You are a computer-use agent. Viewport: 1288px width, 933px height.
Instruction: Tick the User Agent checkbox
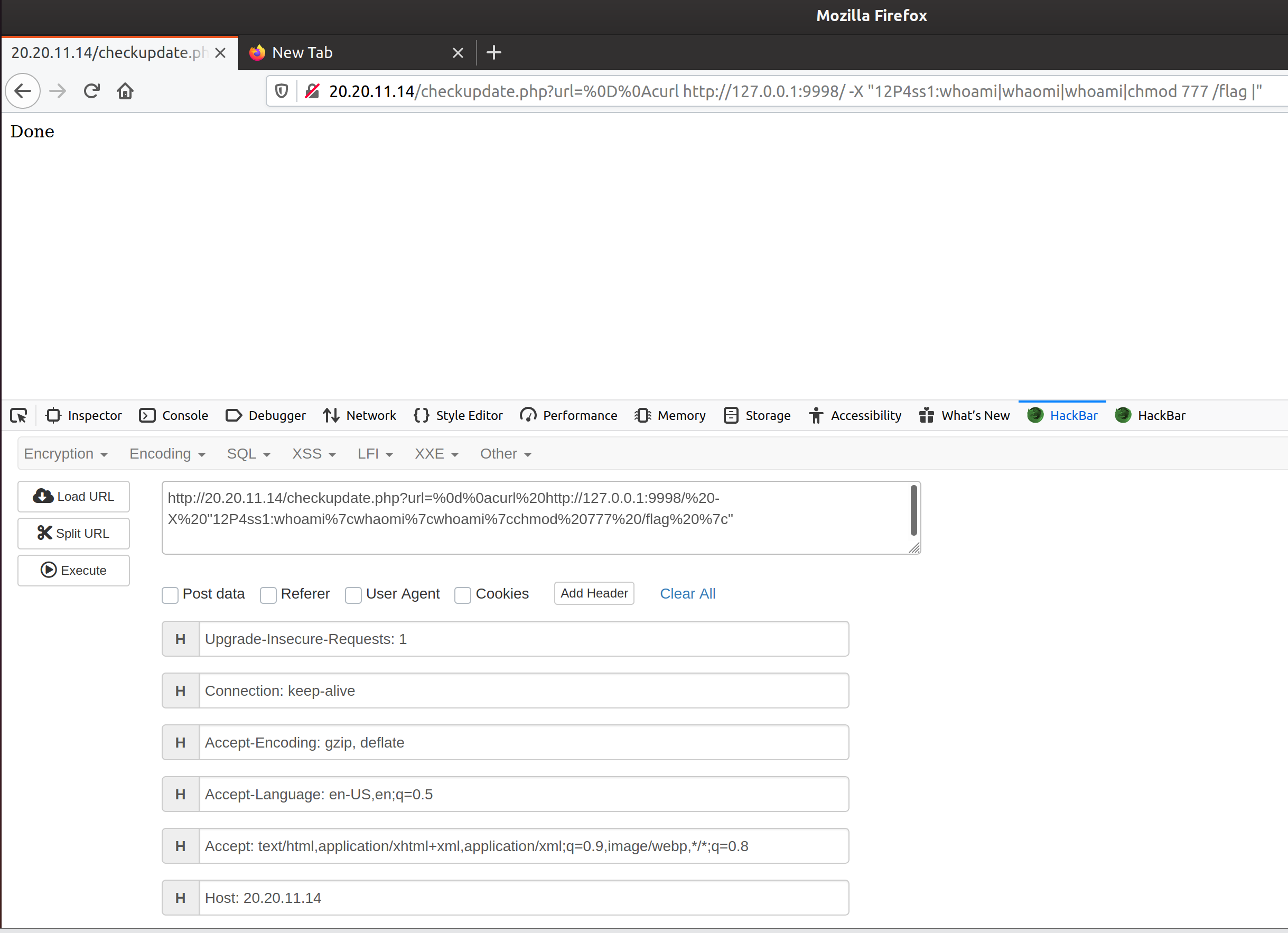(353, 594)
